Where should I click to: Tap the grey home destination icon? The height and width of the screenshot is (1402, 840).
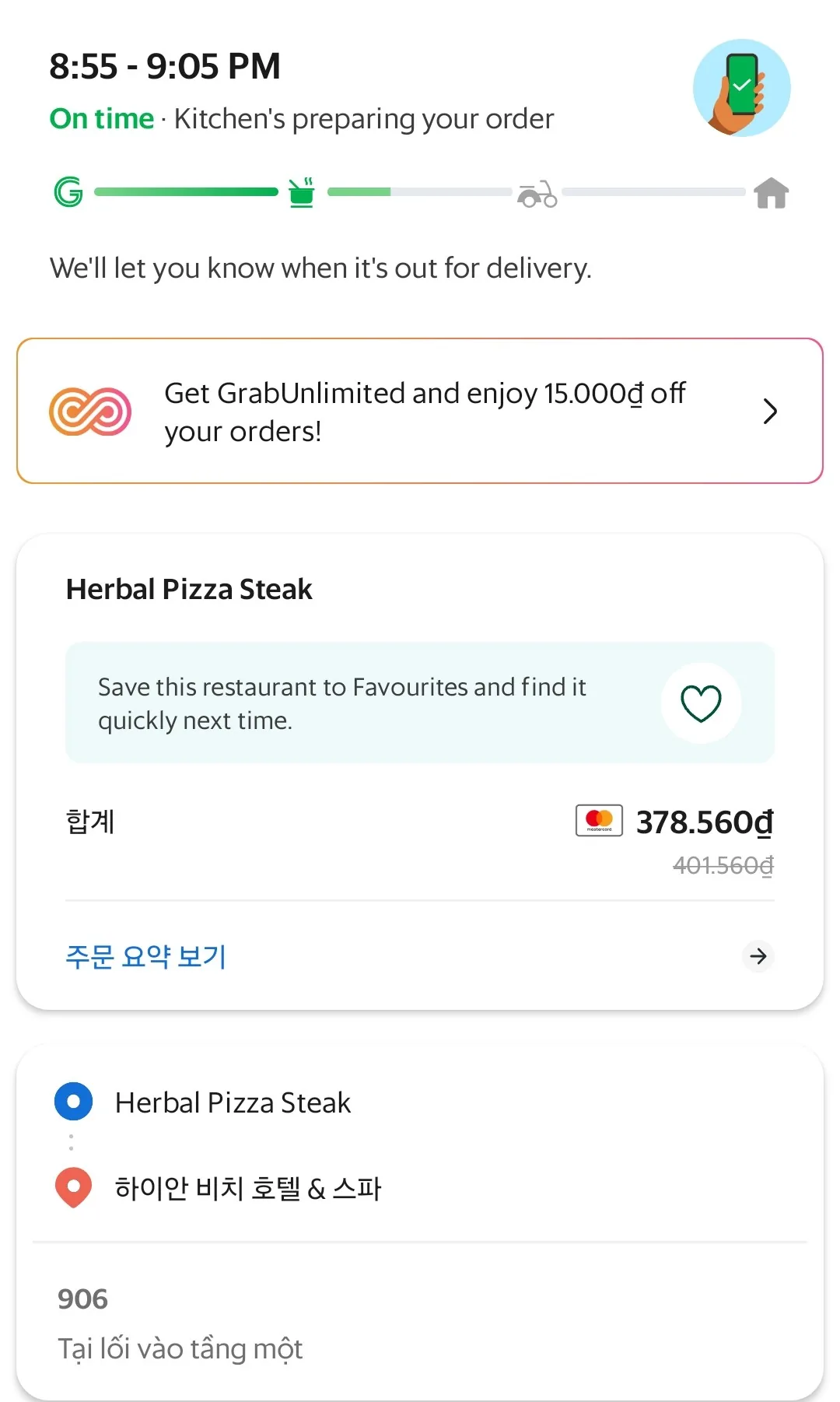pos(772,193)
